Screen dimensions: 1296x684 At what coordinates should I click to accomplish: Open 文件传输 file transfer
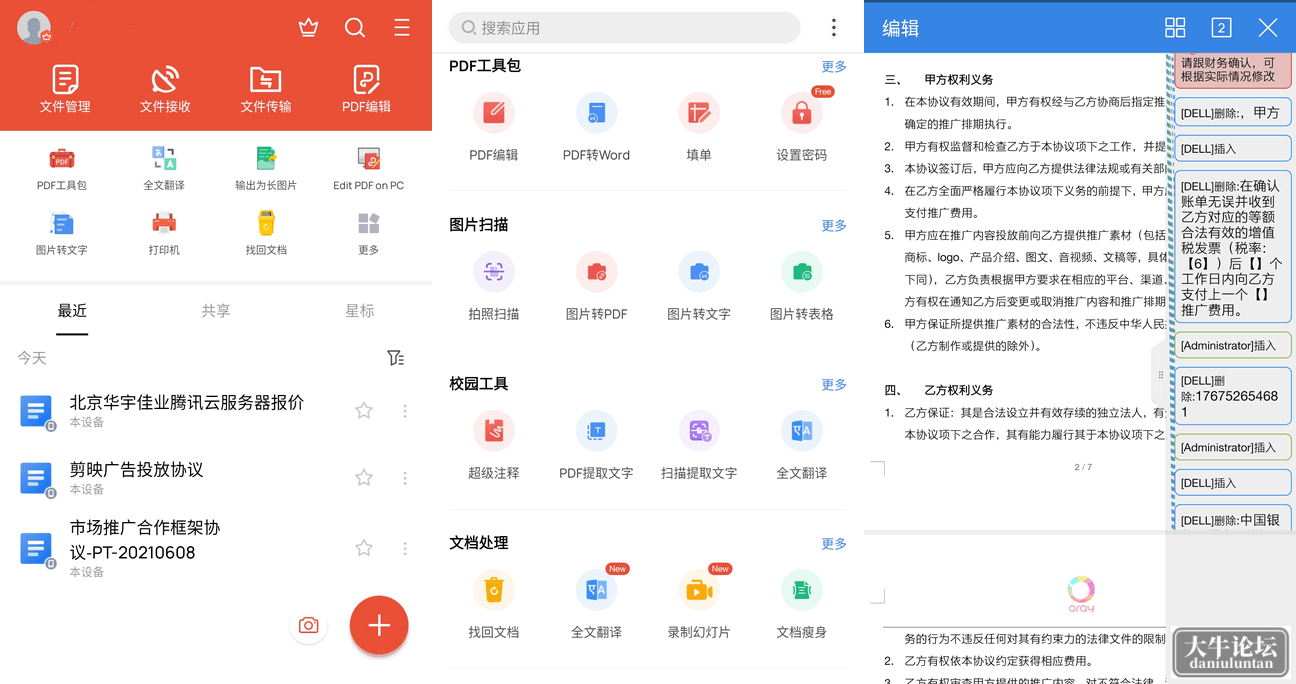pyautogui.click(x=265, y=89)
